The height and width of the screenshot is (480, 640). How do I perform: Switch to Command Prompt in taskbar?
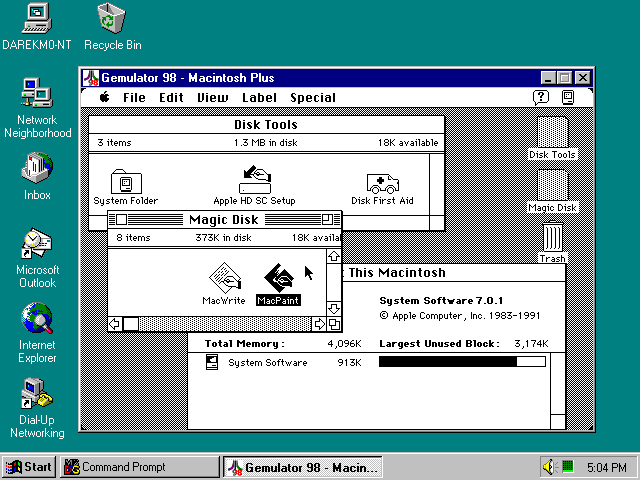140,467
